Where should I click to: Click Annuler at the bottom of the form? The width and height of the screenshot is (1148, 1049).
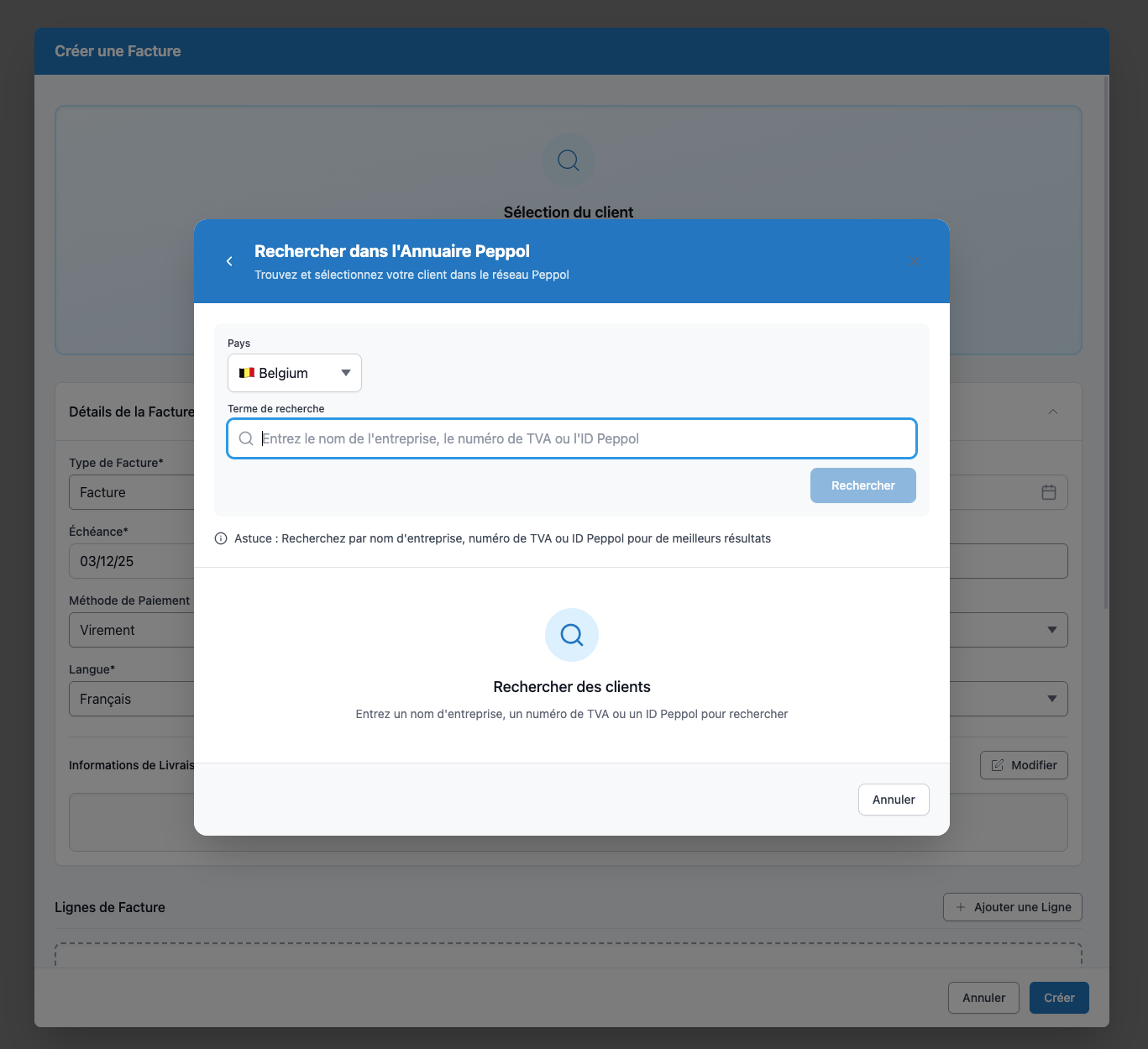(983, 998)
